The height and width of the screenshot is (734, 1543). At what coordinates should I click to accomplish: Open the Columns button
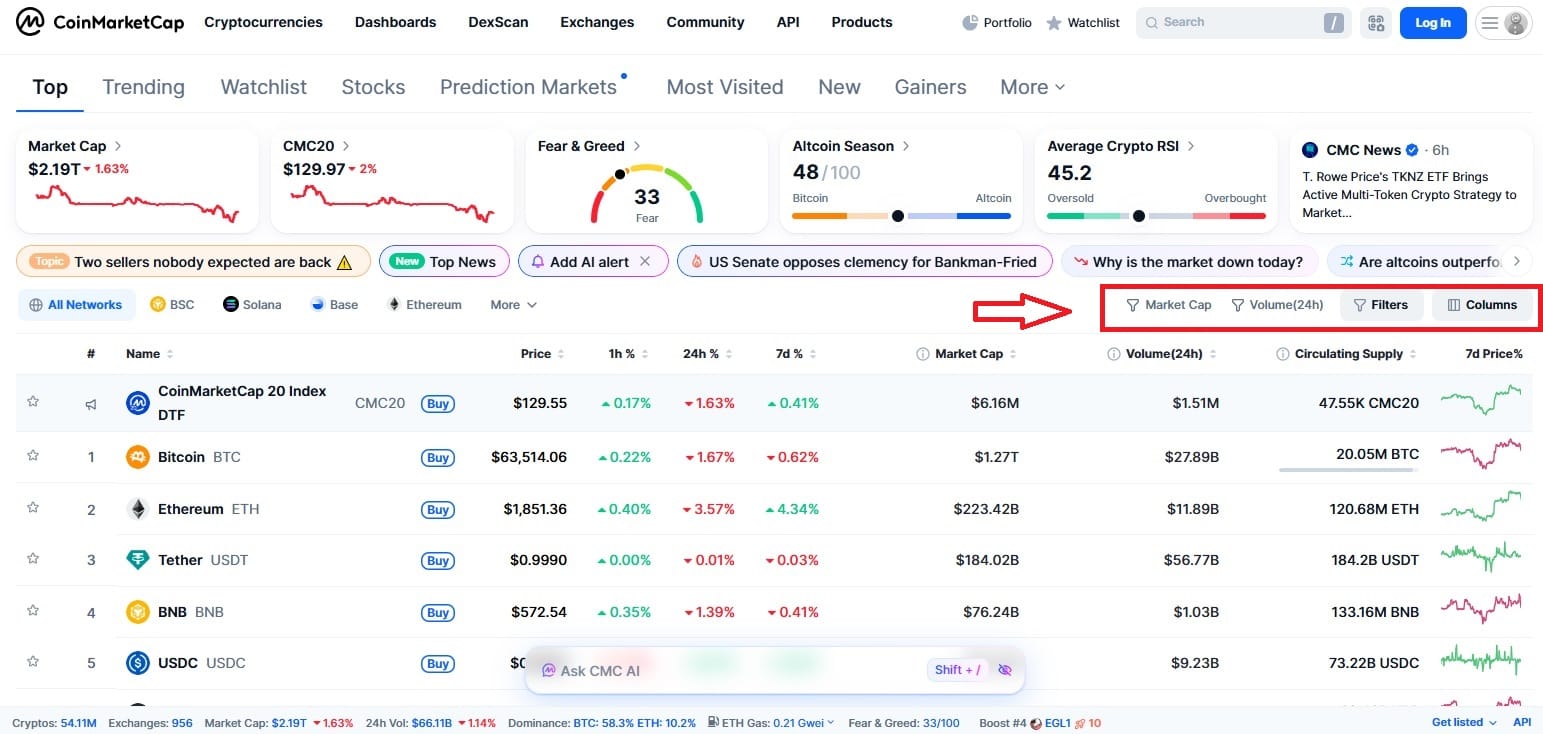tap(1482, 305)
